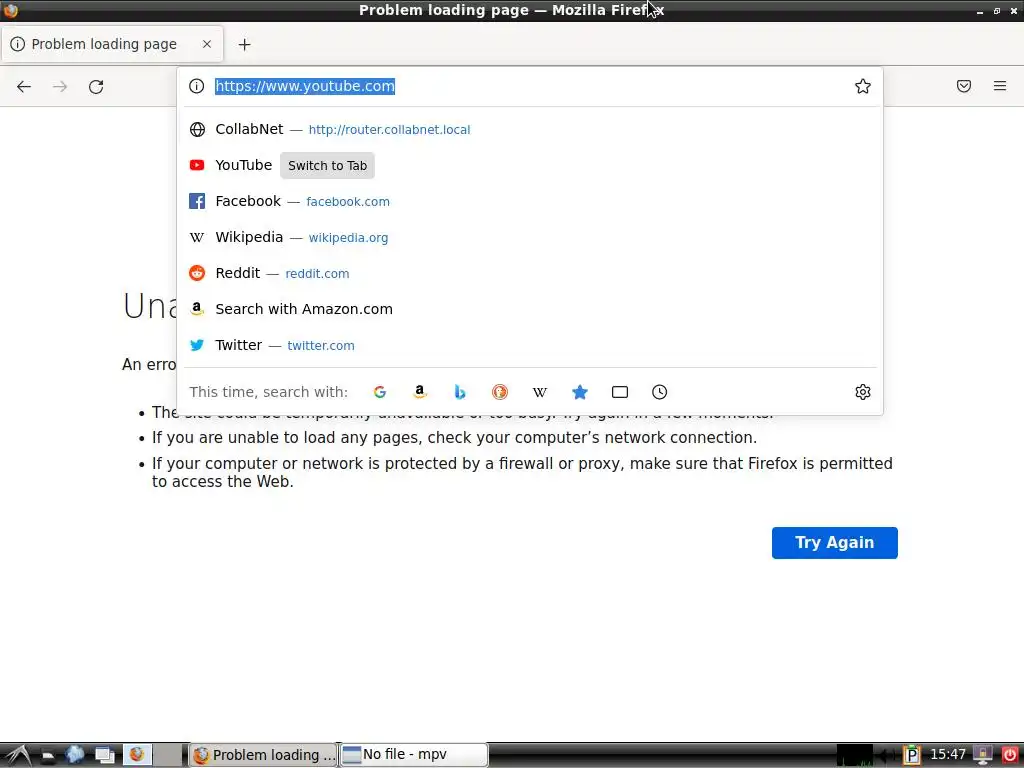Search this time with Google

pos(379,392)
